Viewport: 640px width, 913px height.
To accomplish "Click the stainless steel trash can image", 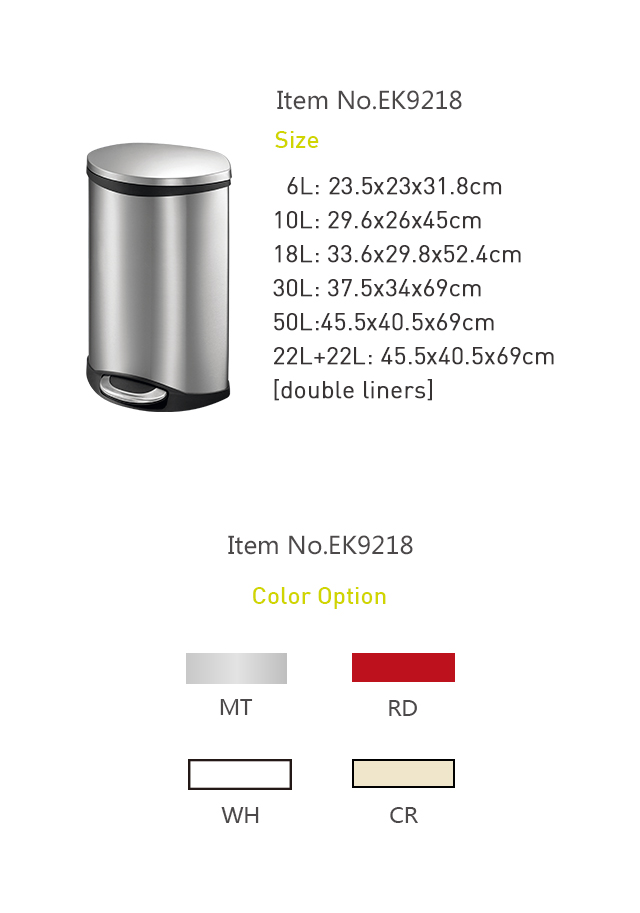I will point(159,277).
